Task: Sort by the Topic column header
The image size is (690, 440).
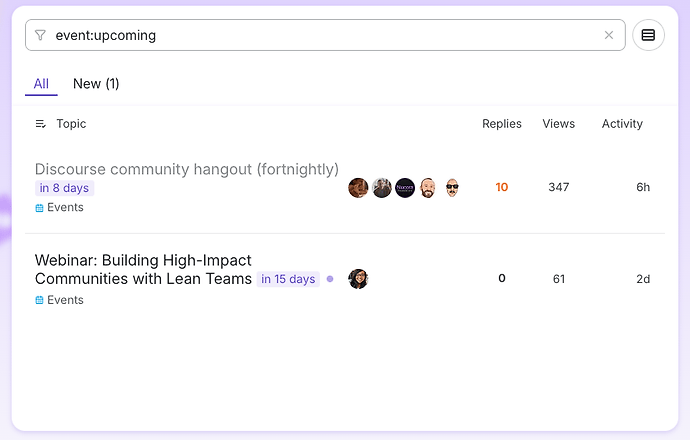Action: tap(71, 124)
